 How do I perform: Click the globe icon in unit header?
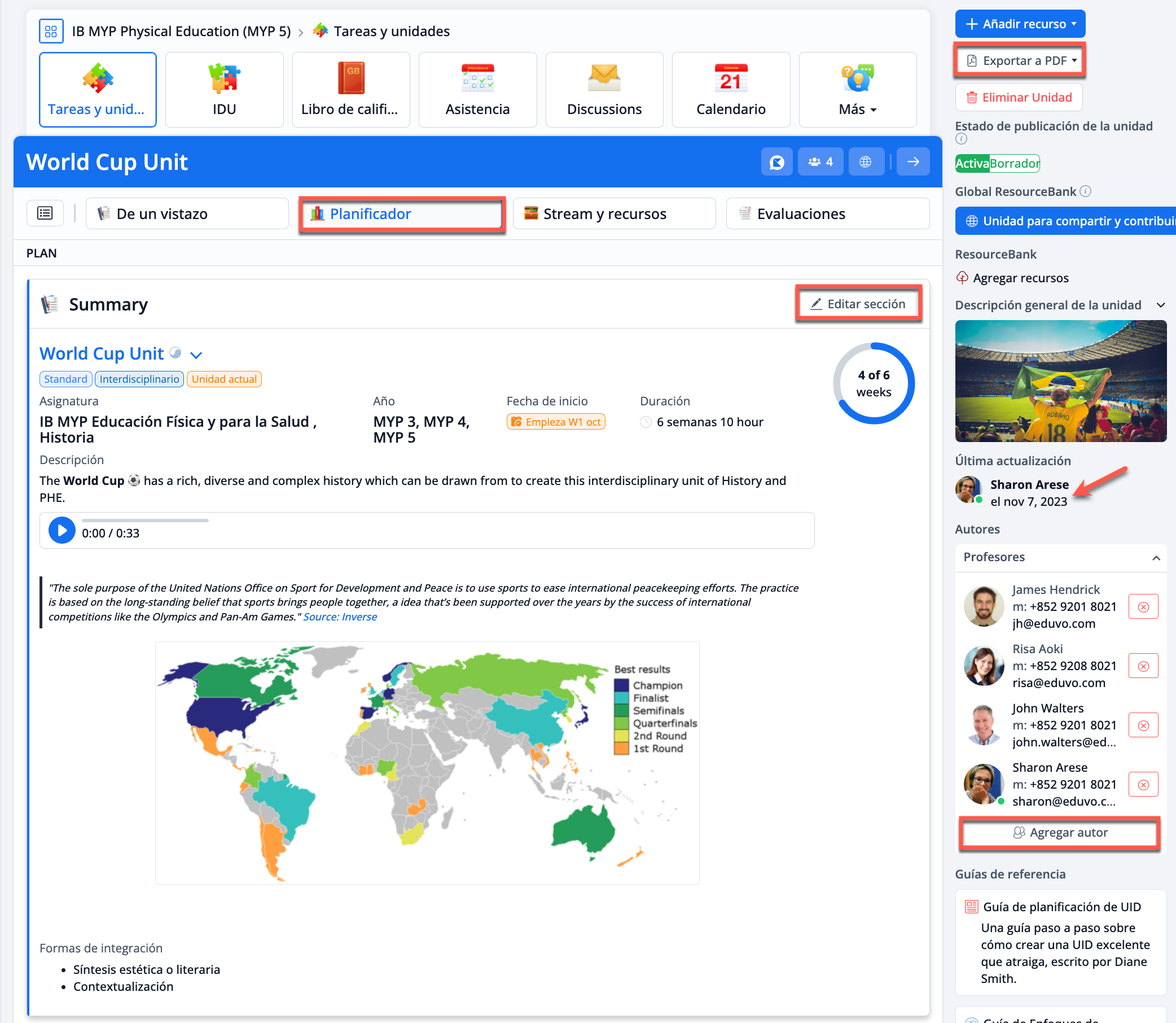tap(865, 162)
